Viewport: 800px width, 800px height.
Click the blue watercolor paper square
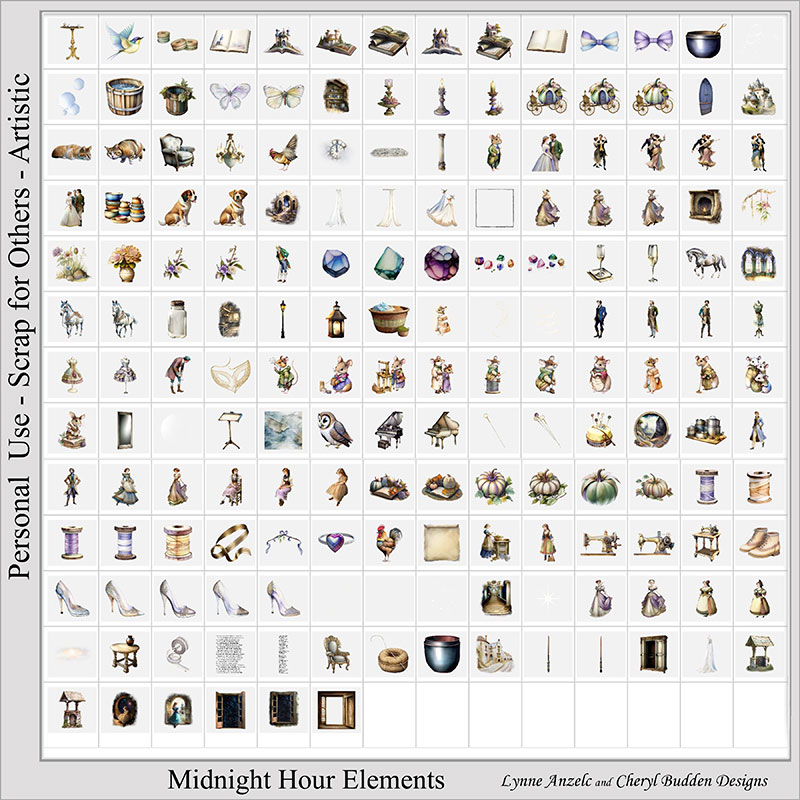coord(283,431)
